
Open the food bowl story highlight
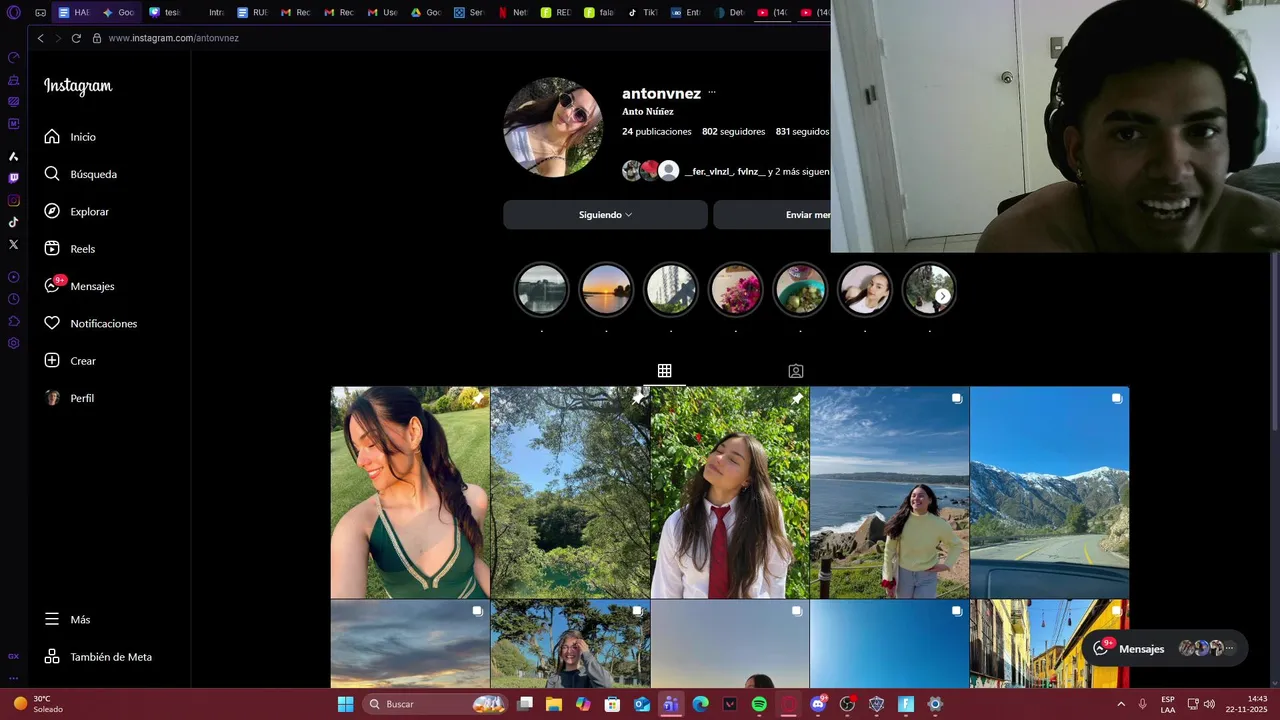(x=800, y=290)
